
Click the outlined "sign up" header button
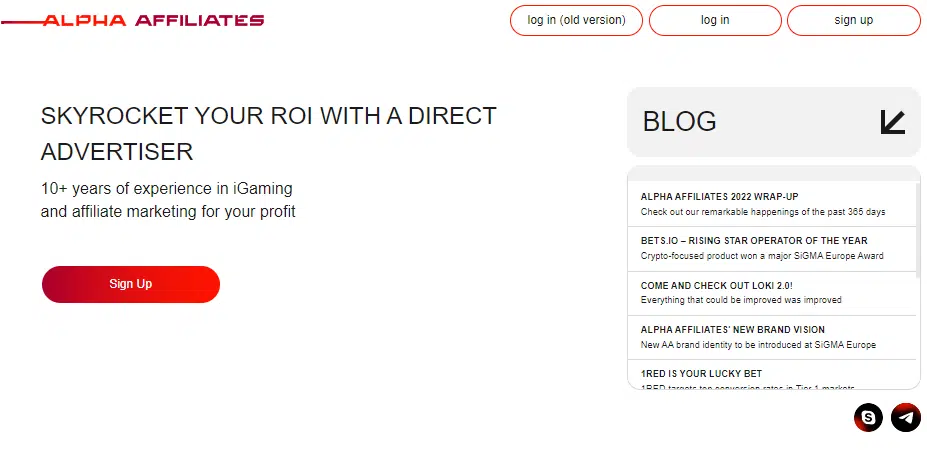pos(853,20)
